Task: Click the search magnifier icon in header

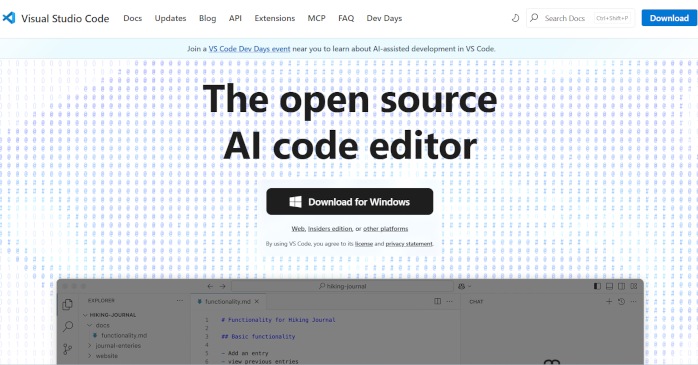Action: point(534,18)
